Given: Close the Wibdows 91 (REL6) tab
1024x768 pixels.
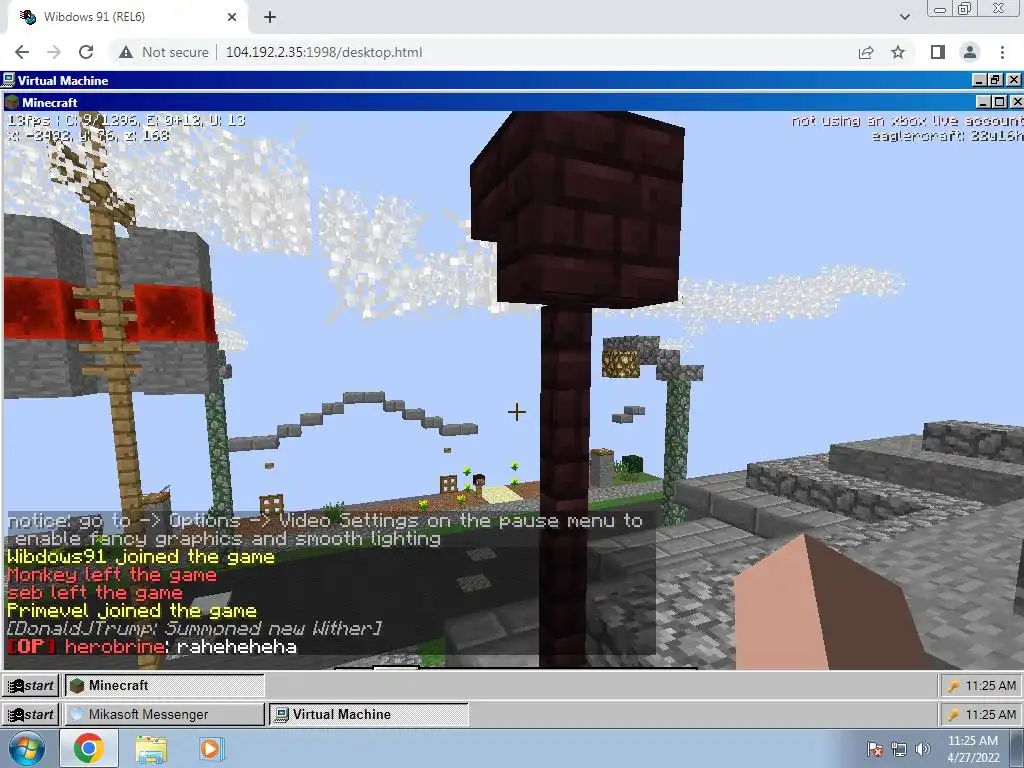Looking at the screenshot, I should (232, 17).
